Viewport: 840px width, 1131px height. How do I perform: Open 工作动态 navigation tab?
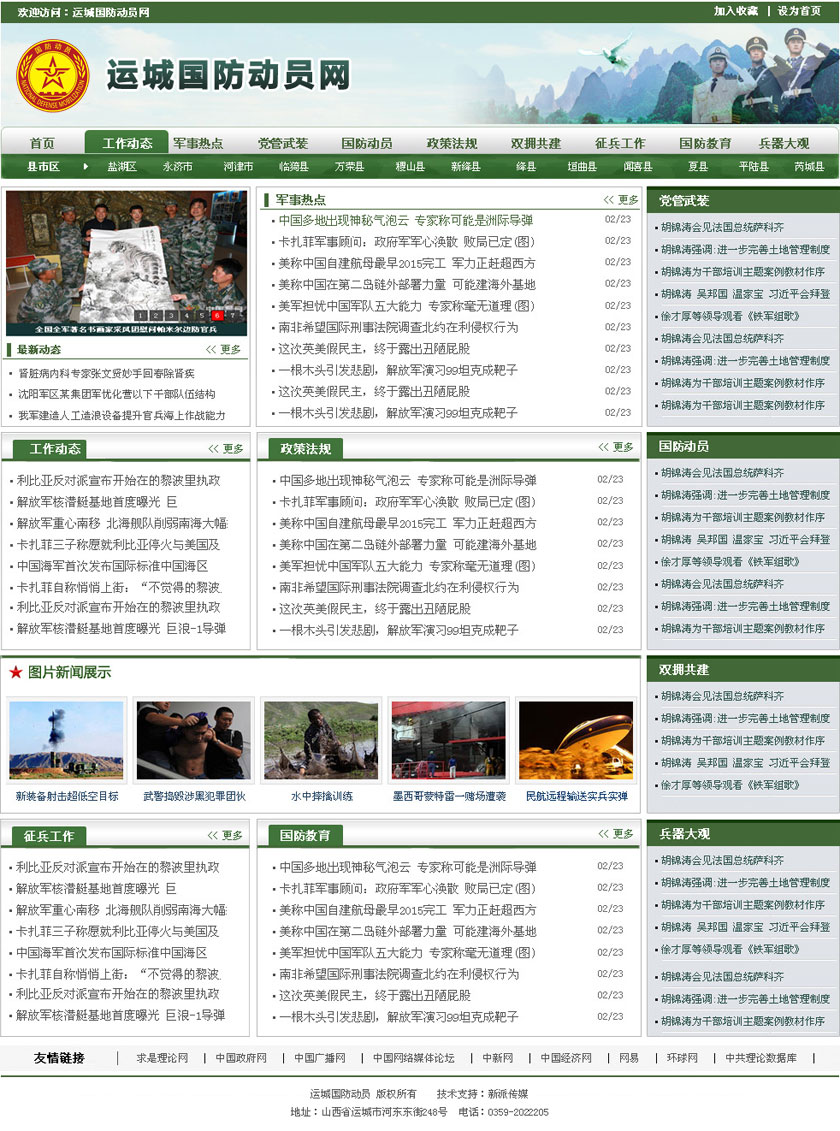(x=127, y=143)
